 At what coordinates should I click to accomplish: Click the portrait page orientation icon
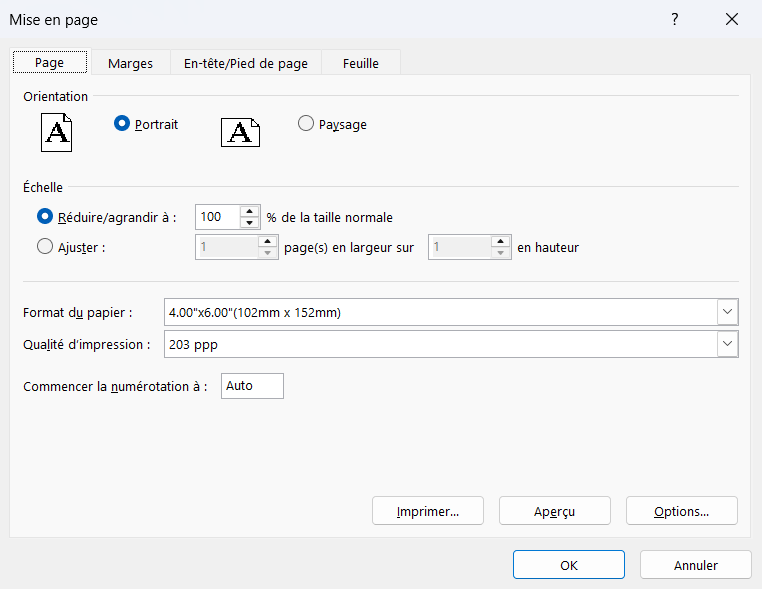coord(56,133)
